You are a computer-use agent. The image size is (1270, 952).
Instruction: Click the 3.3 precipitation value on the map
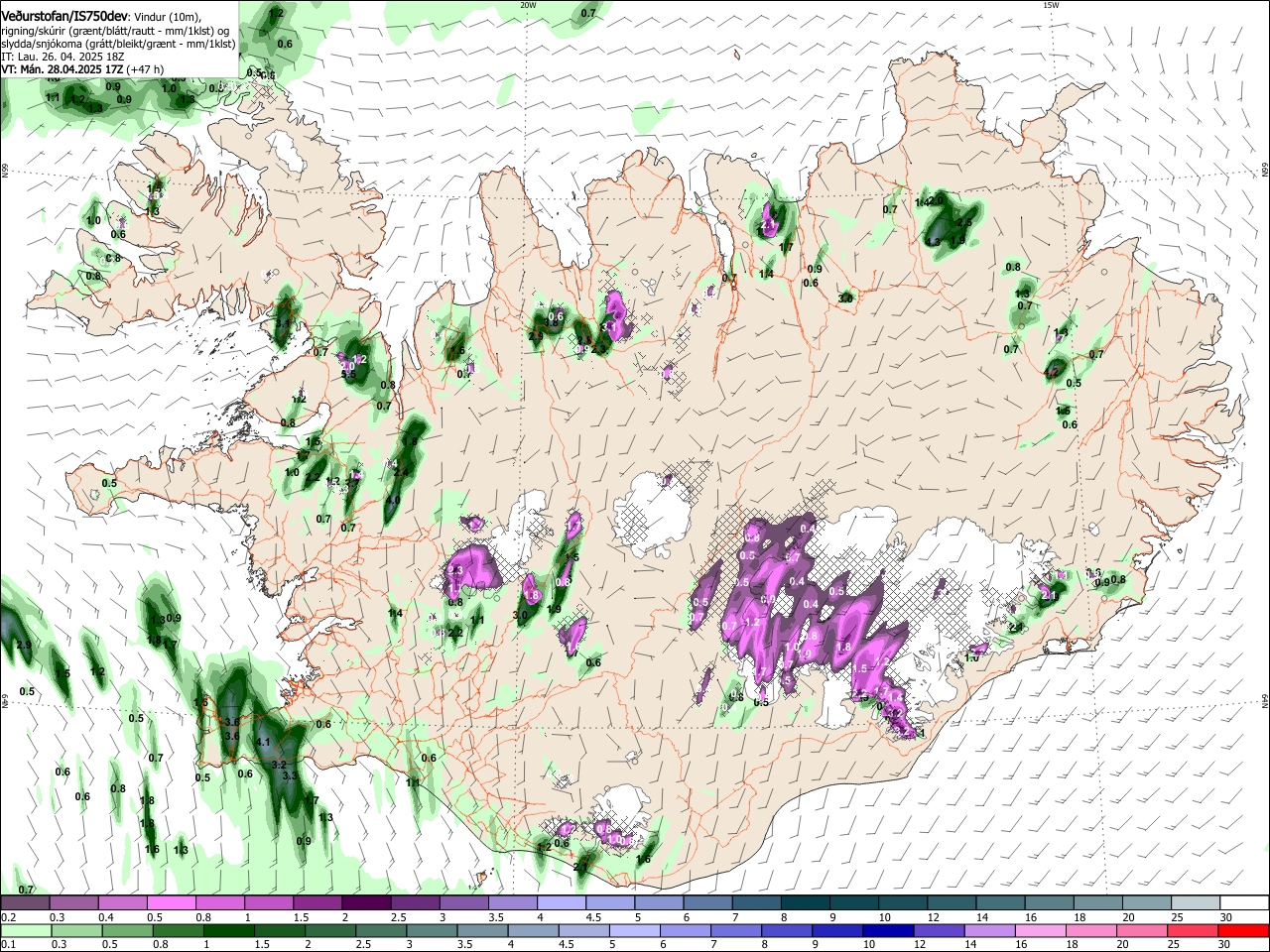pos(290,775)
